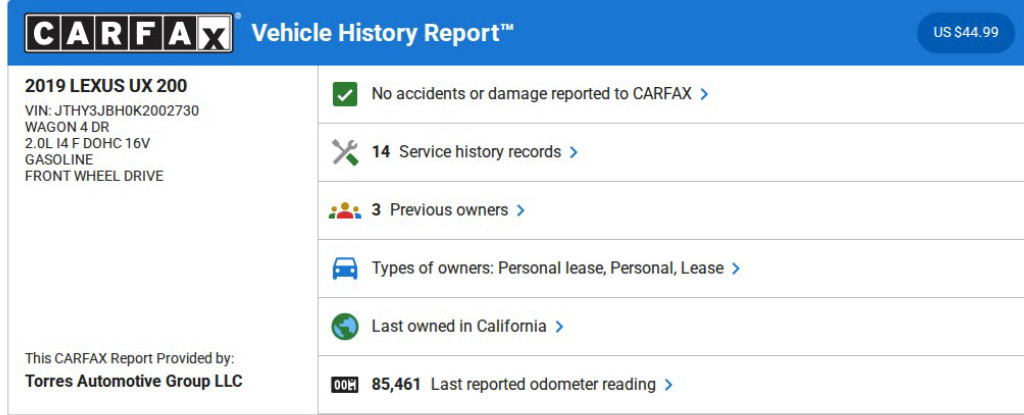Click the three-people previous owners icon
Viewport: 1024px width, 415px height.
coord(345,210)
